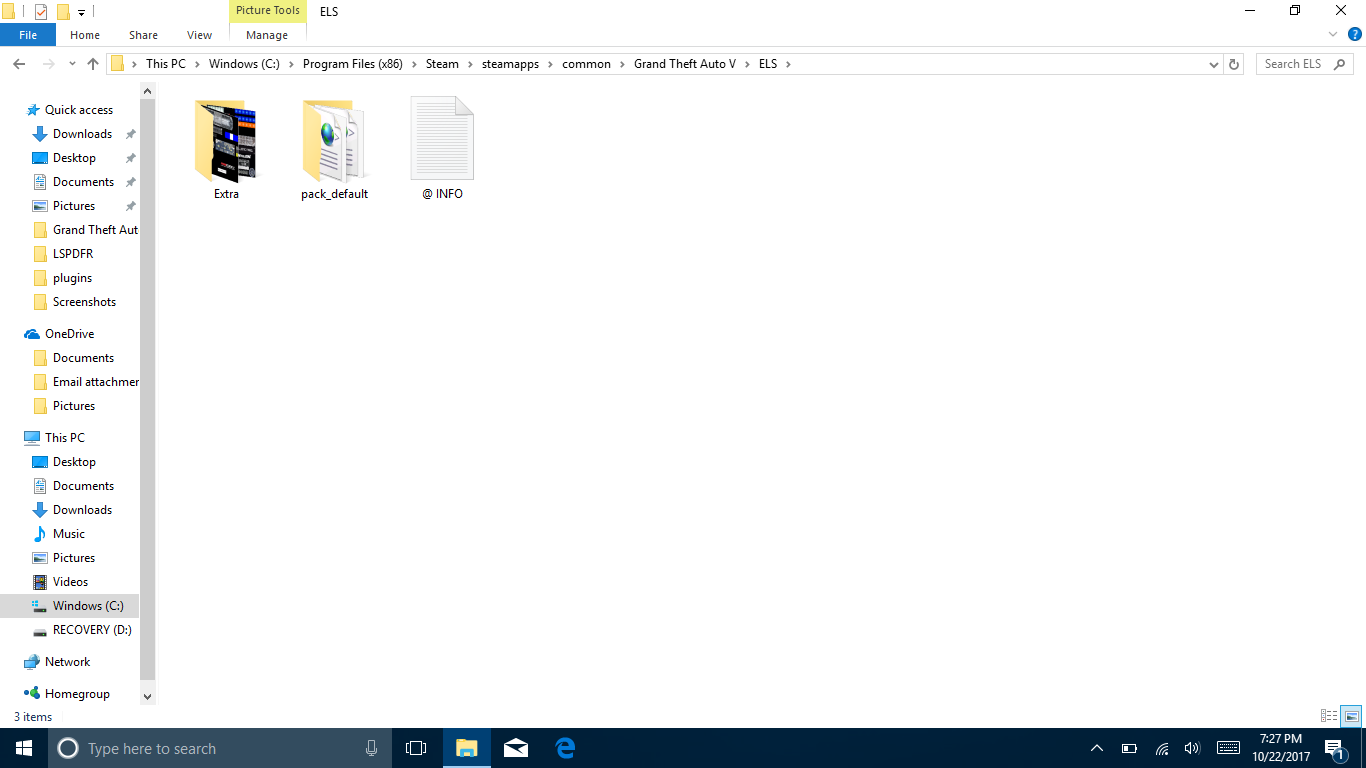Open Videos under This PC

[70, 582]
